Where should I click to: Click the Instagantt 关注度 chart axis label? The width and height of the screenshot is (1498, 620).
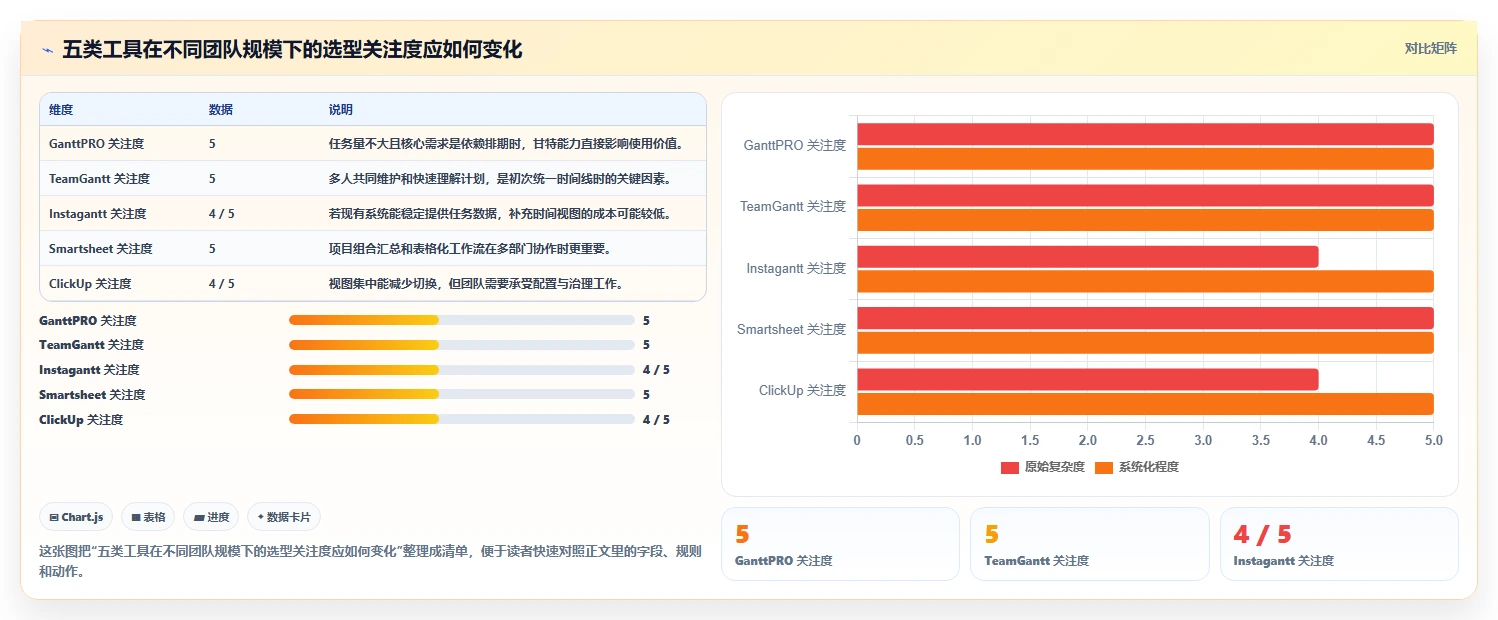click(796, 269)
